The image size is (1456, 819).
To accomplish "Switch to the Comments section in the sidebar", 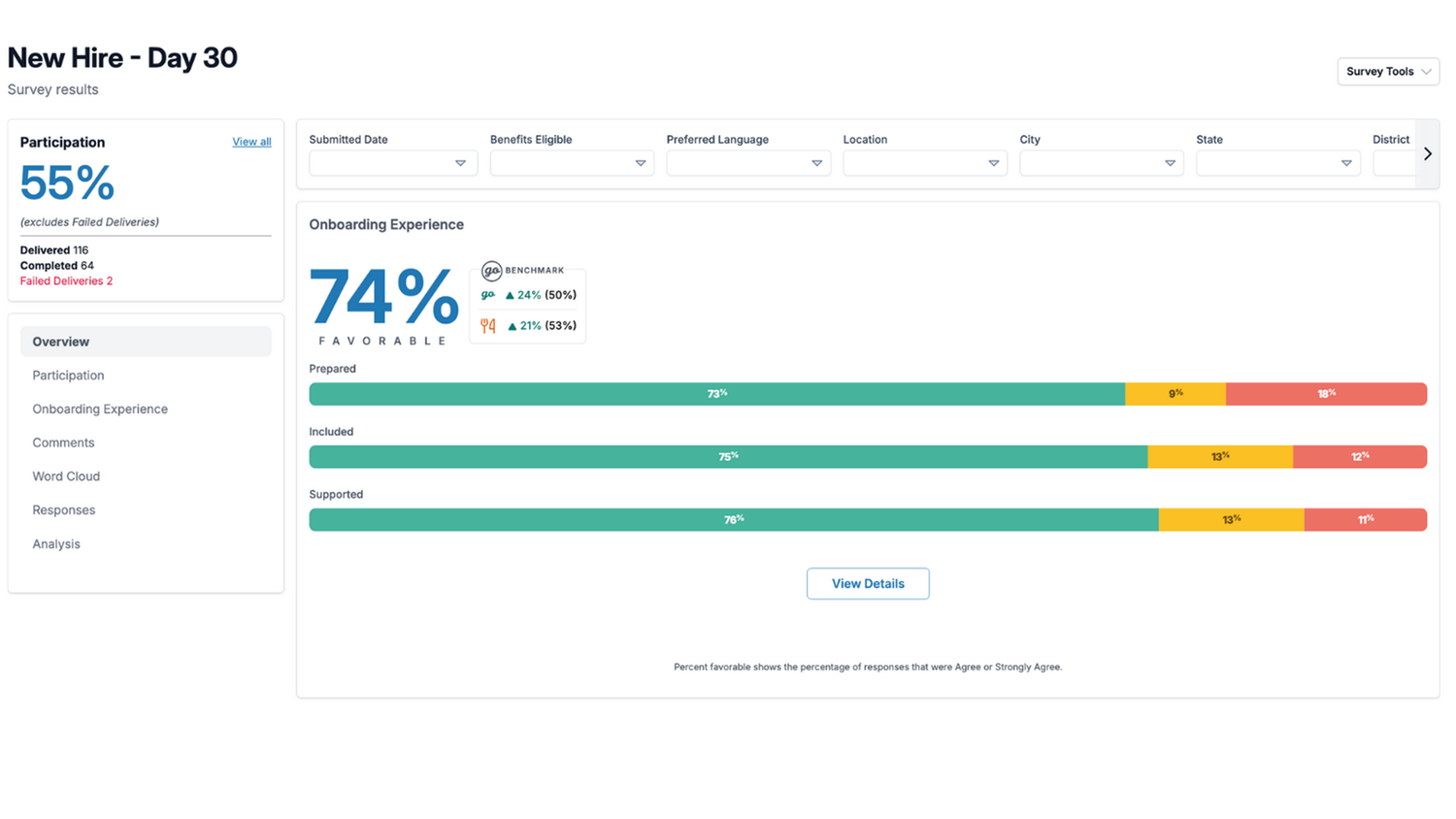I will click(63, 442).
